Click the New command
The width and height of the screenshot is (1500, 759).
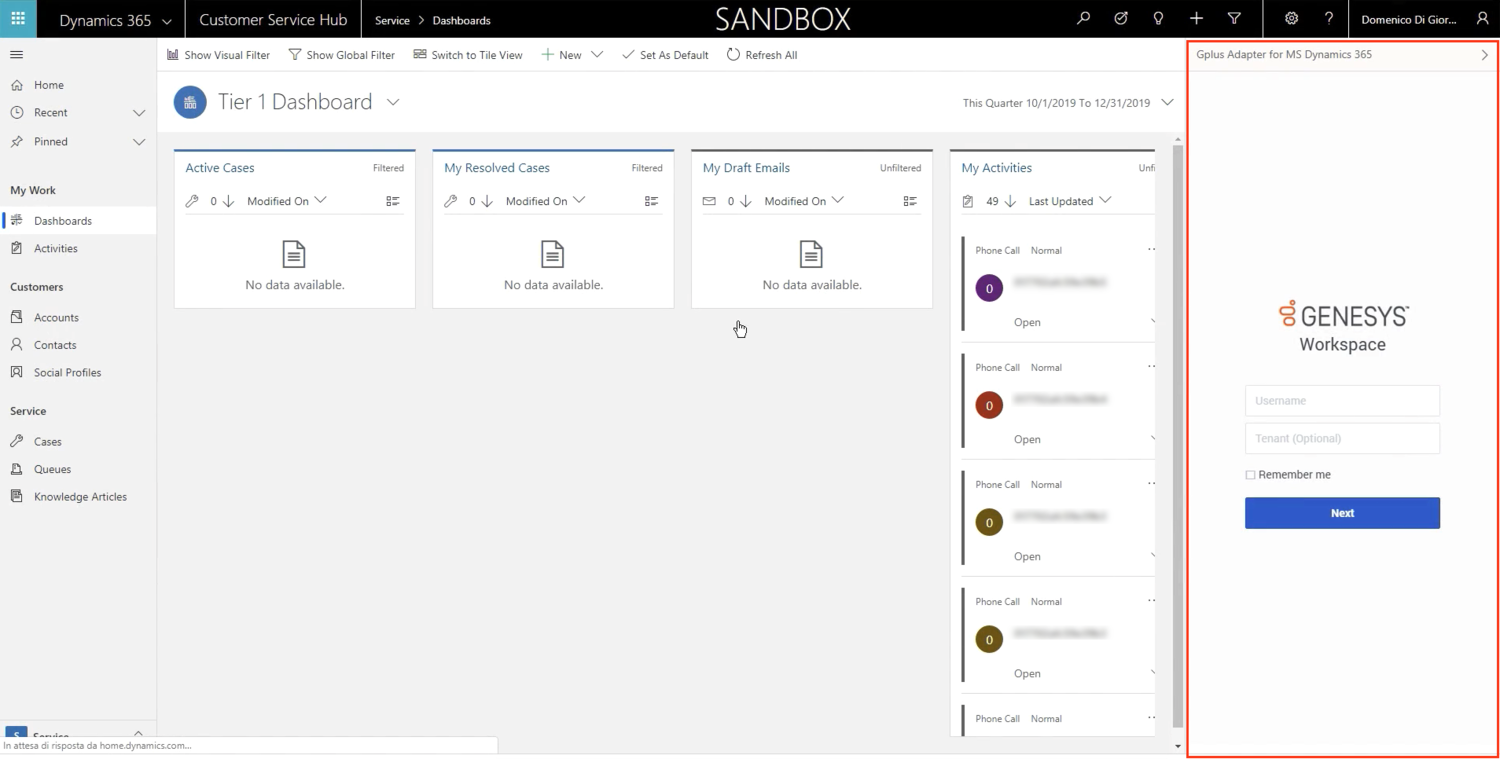(x=561, y=55)
